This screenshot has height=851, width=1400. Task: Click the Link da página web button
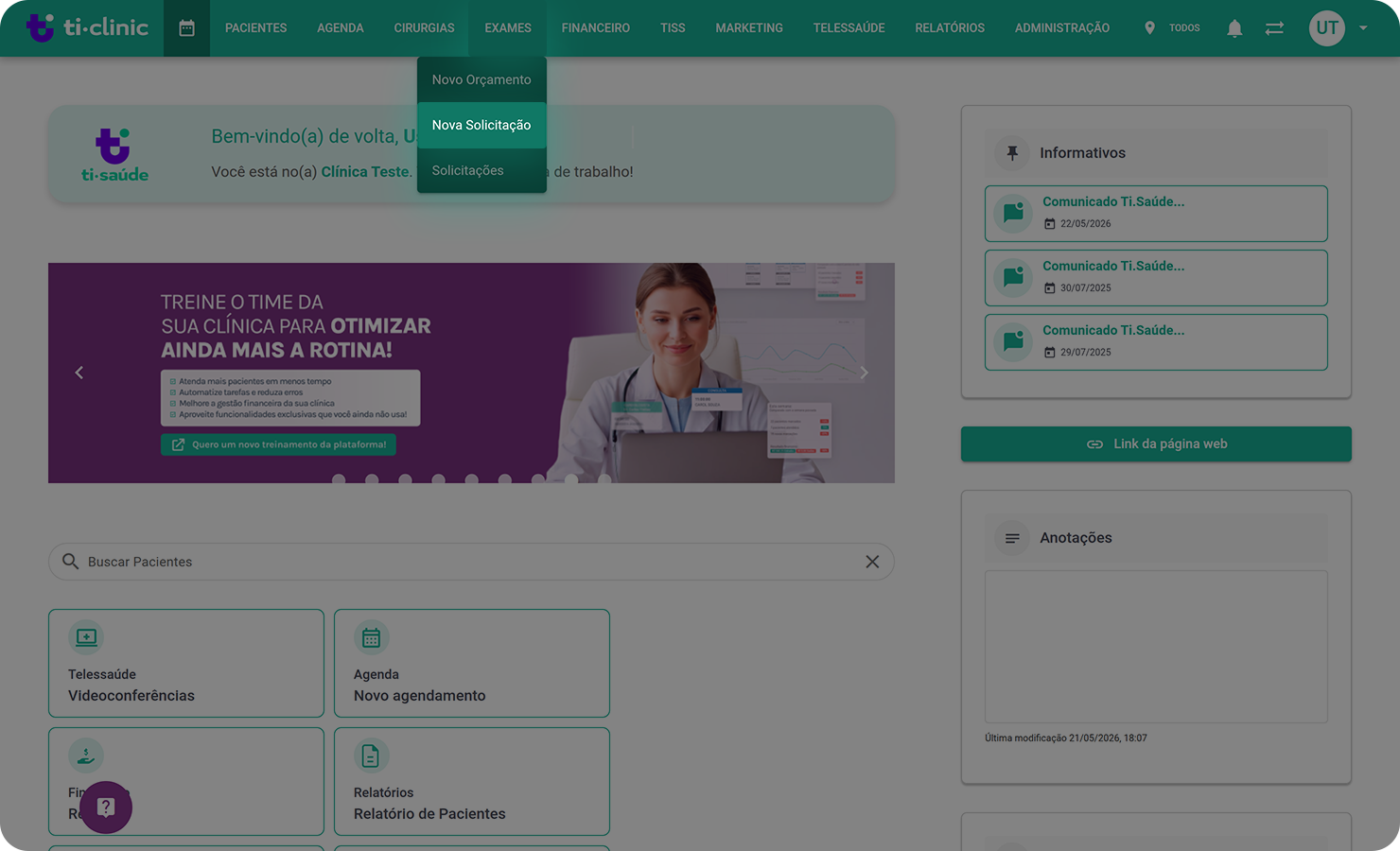coord(1156,444)
